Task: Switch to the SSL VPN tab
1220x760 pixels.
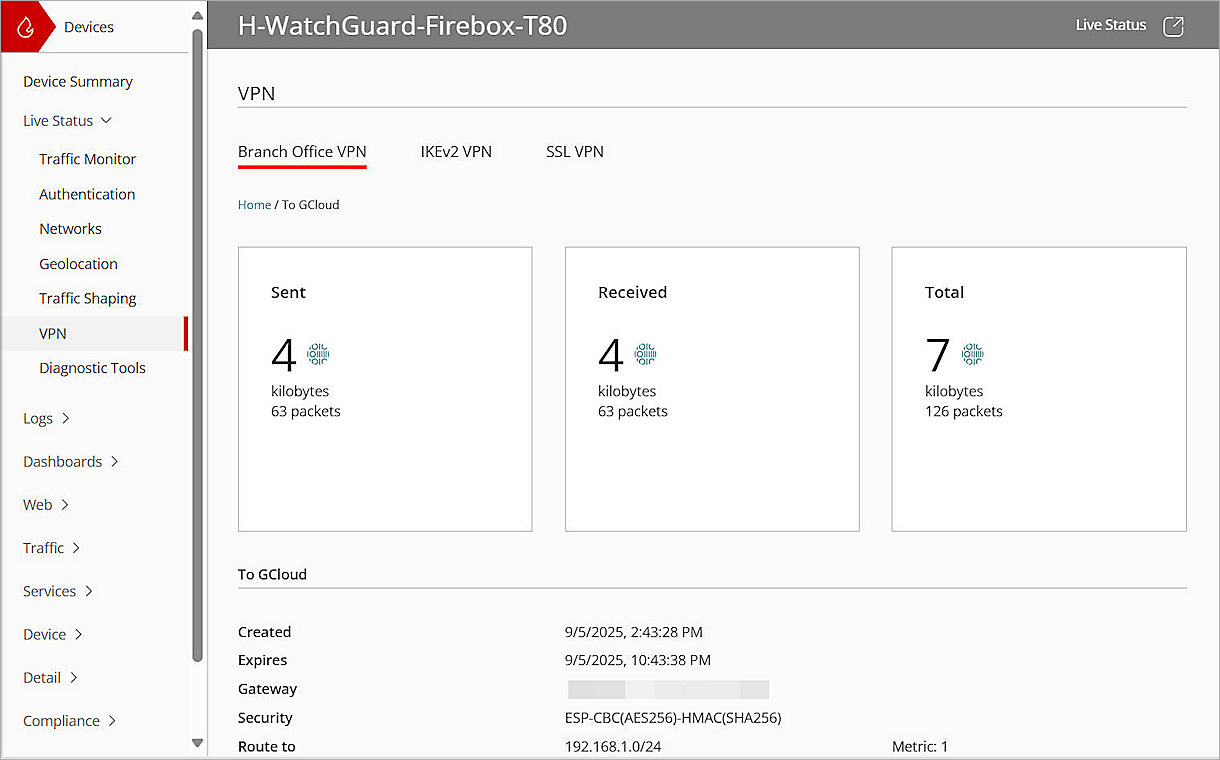Action: click(575, 152)
